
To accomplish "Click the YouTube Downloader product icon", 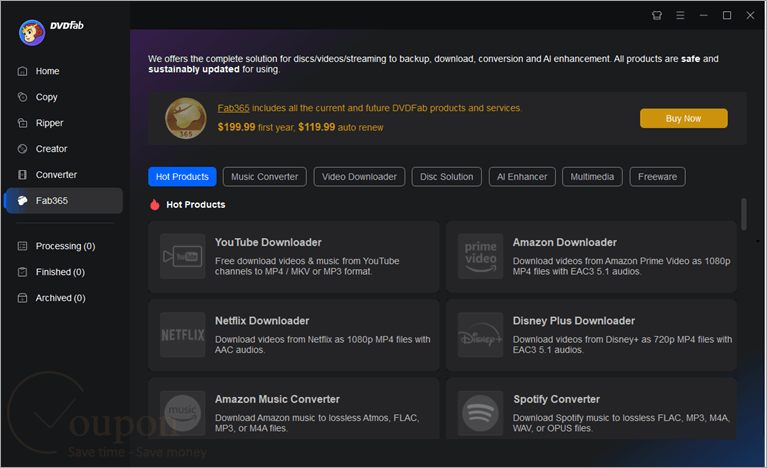I will point(182,256).
